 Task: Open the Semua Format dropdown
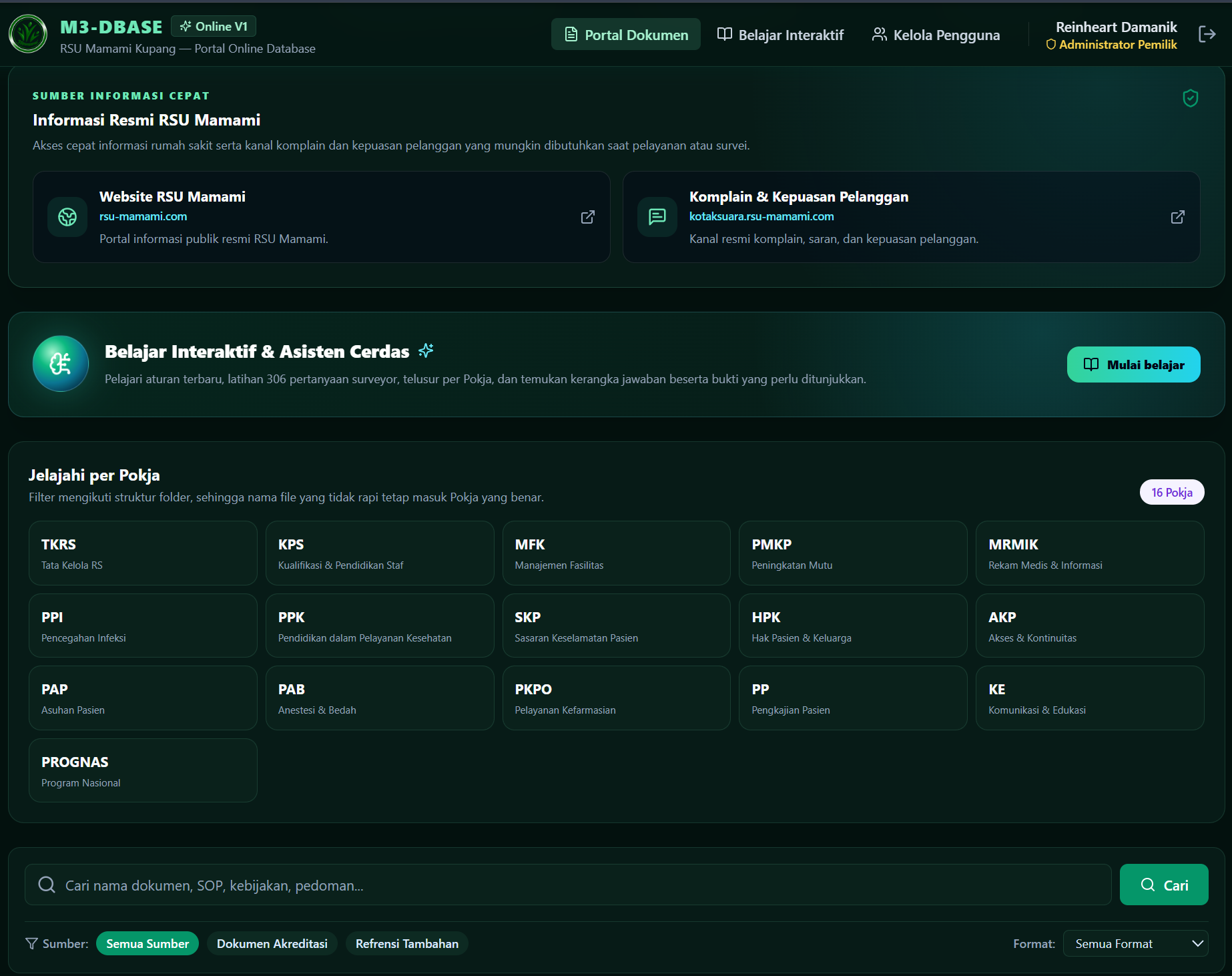point(1136,943)
